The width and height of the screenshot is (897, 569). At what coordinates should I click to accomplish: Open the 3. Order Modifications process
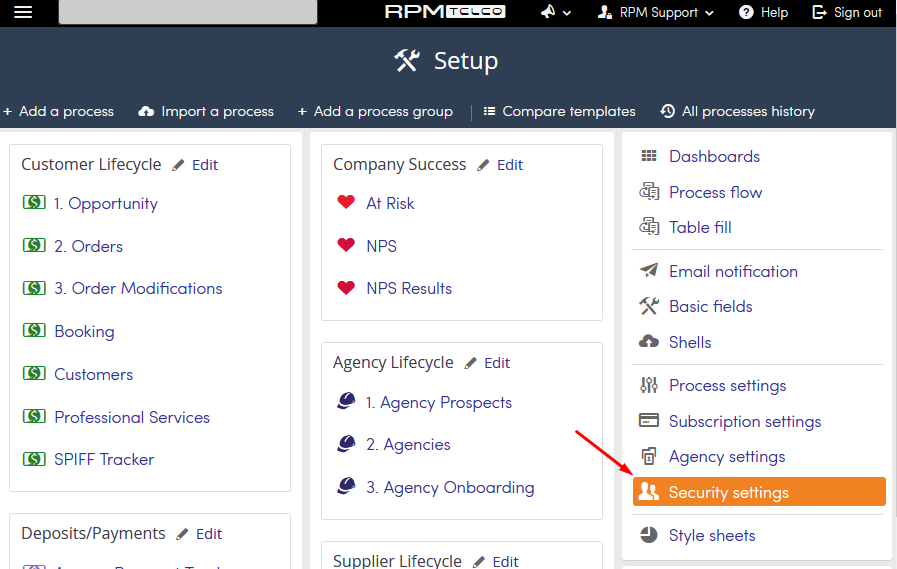point(138,288)
